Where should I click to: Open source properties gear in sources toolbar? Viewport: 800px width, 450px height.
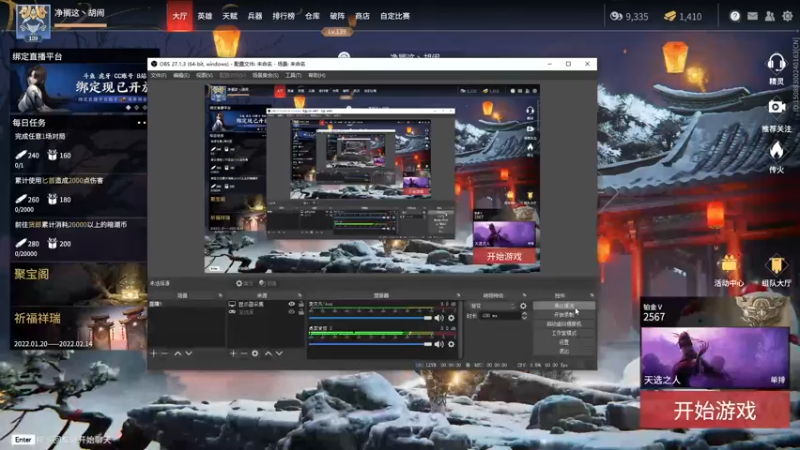click(255, 353)
